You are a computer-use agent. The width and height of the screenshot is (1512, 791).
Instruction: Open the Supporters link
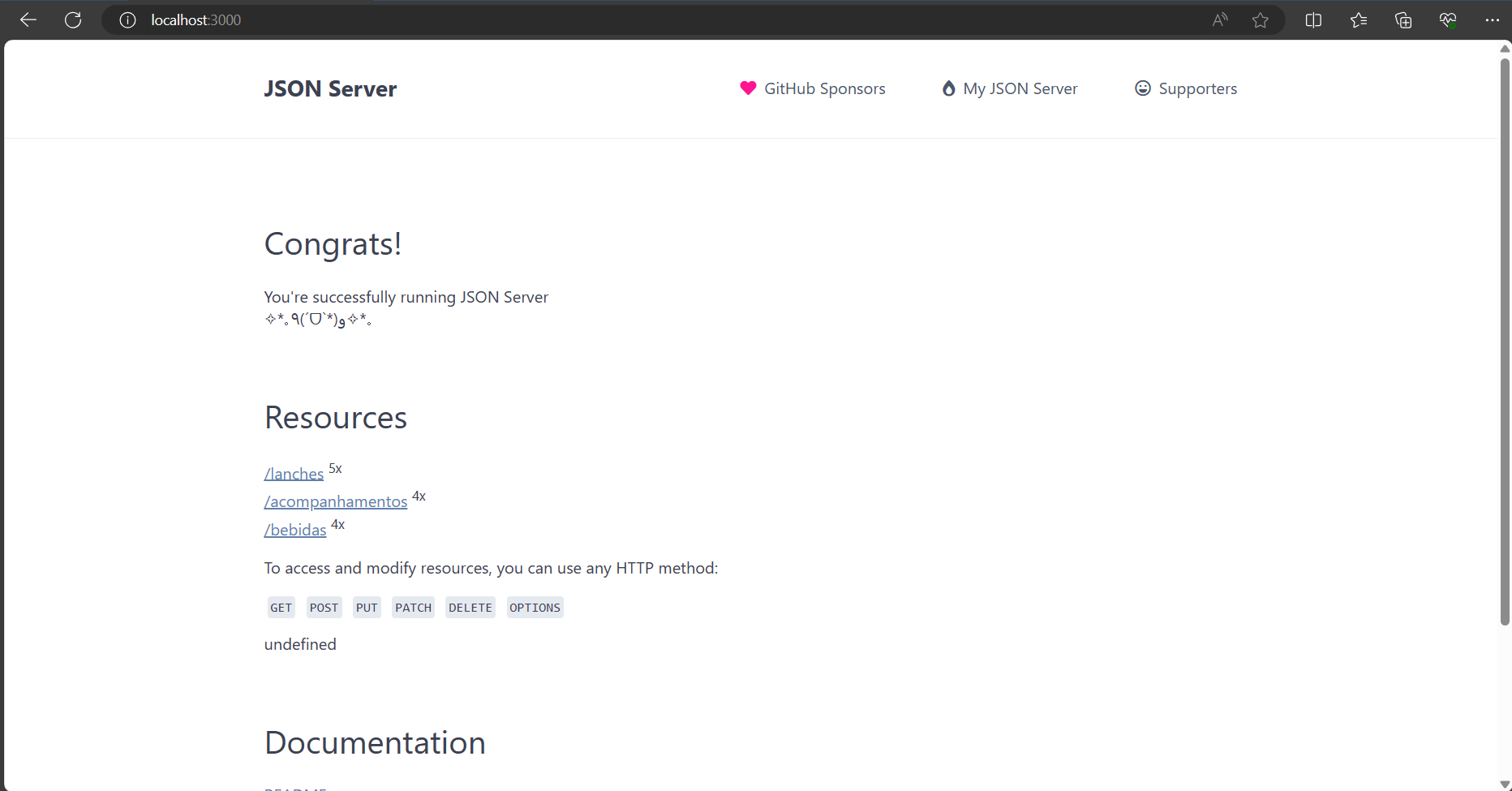pos(1185,88)
